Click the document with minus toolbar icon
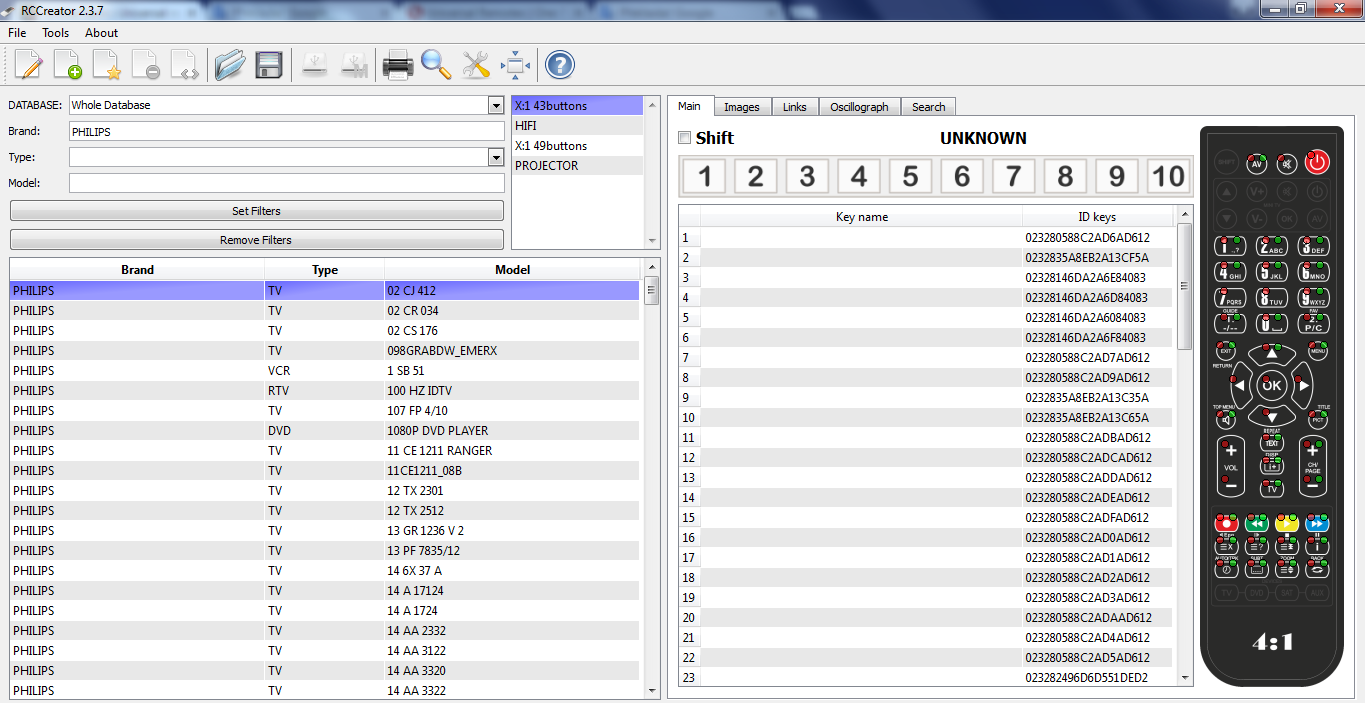 [146, 66]
